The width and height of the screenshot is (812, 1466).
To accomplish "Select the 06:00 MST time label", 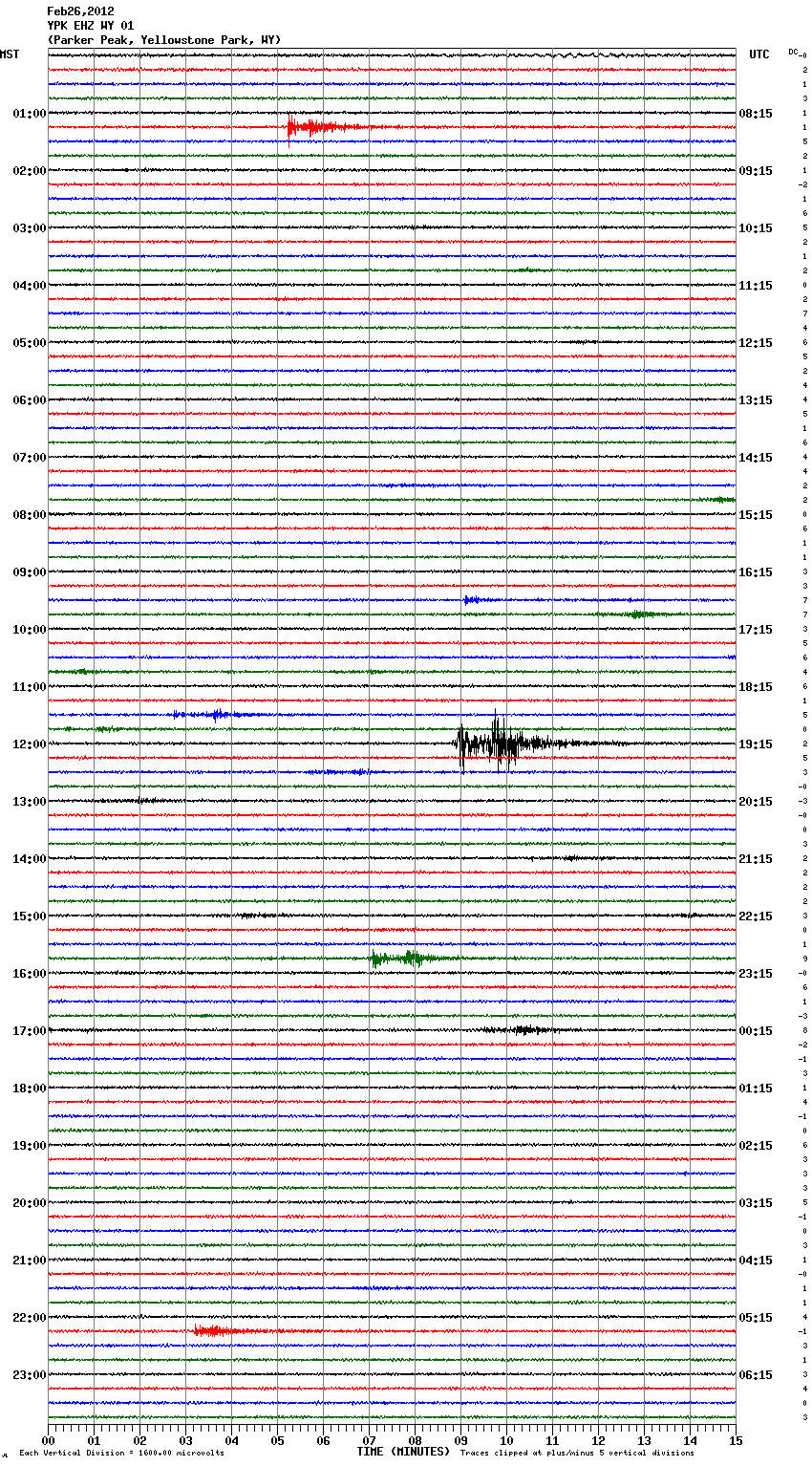I will [30, 400].
